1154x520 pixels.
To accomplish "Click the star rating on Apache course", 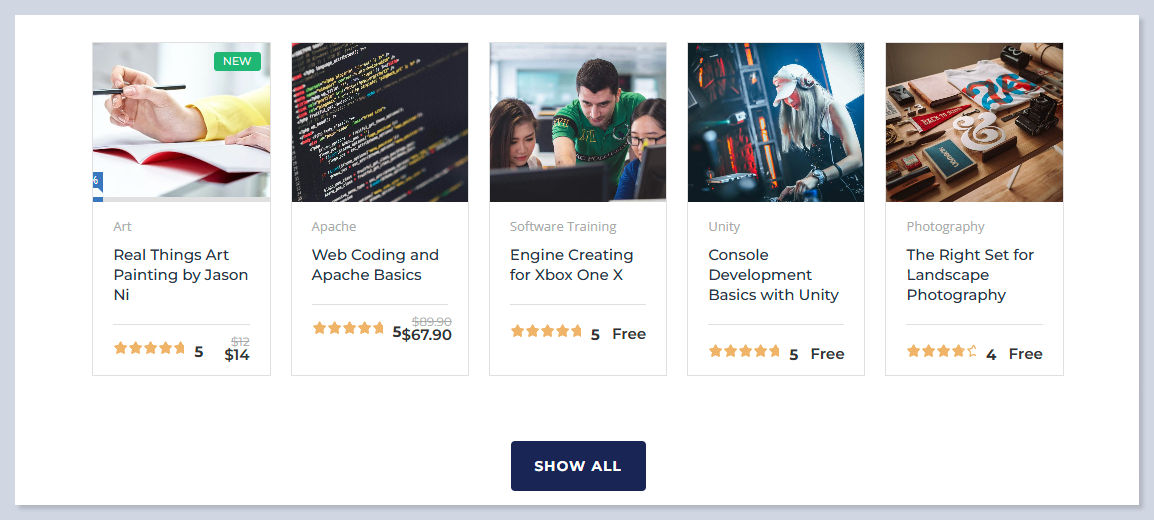I will [x=348, y=329].
